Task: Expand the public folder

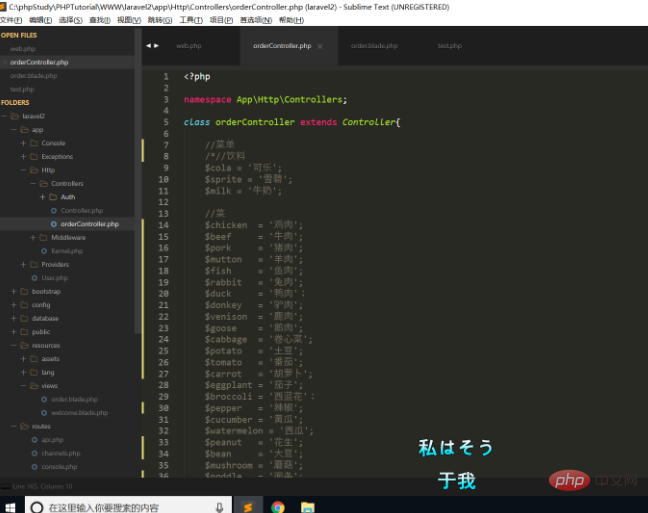Action: coord(14,332)
